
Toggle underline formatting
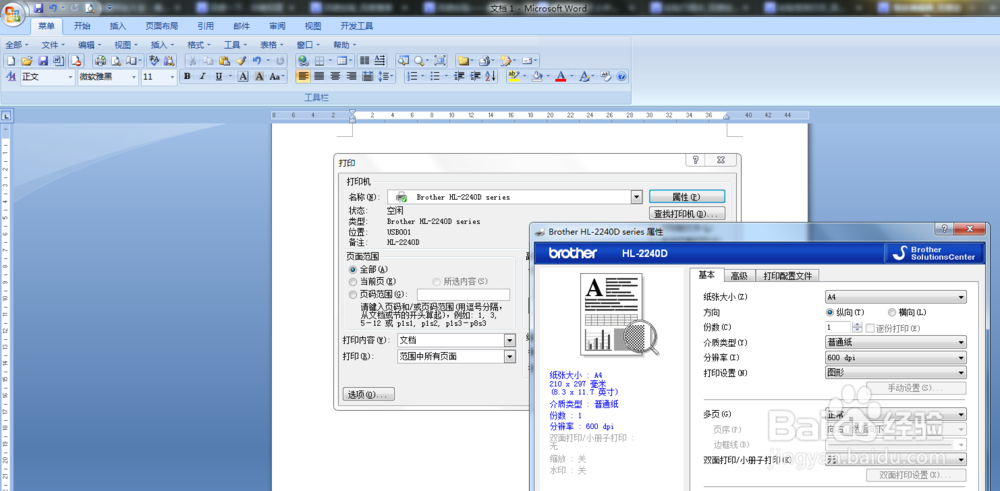coord(219,77)
